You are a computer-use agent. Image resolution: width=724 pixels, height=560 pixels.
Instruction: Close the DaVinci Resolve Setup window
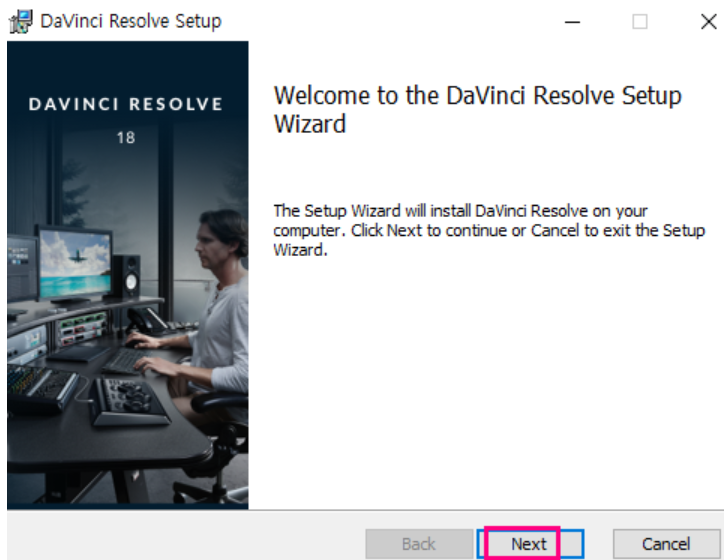tap(708, 21)
